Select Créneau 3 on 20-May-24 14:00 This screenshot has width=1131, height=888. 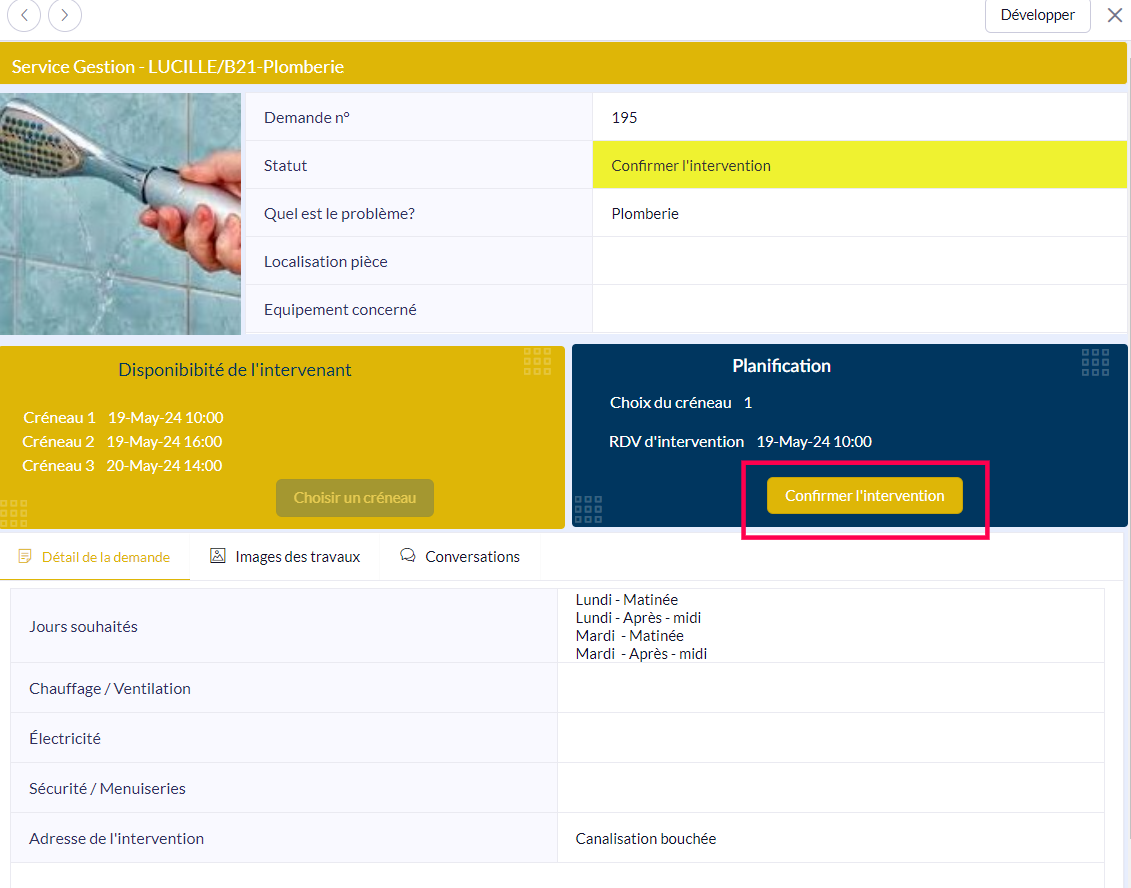[122, 466]
